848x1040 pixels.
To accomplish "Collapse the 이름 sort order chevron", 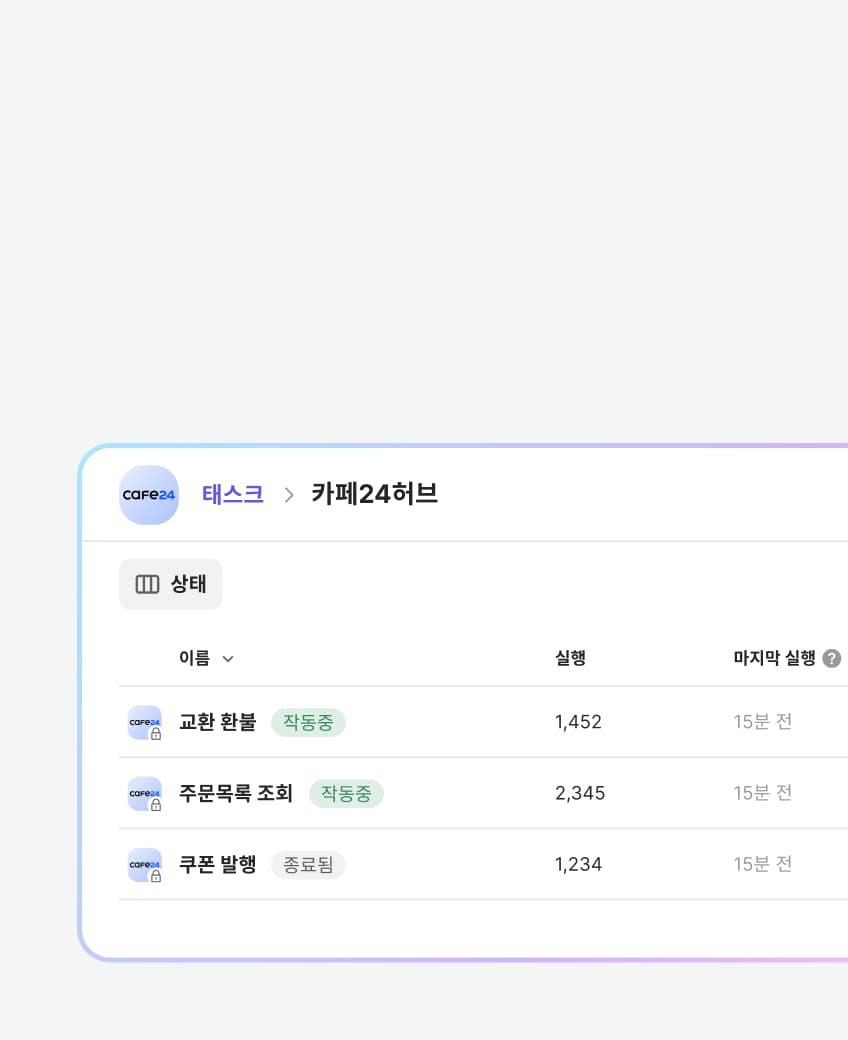I will (x=227, y=659).
